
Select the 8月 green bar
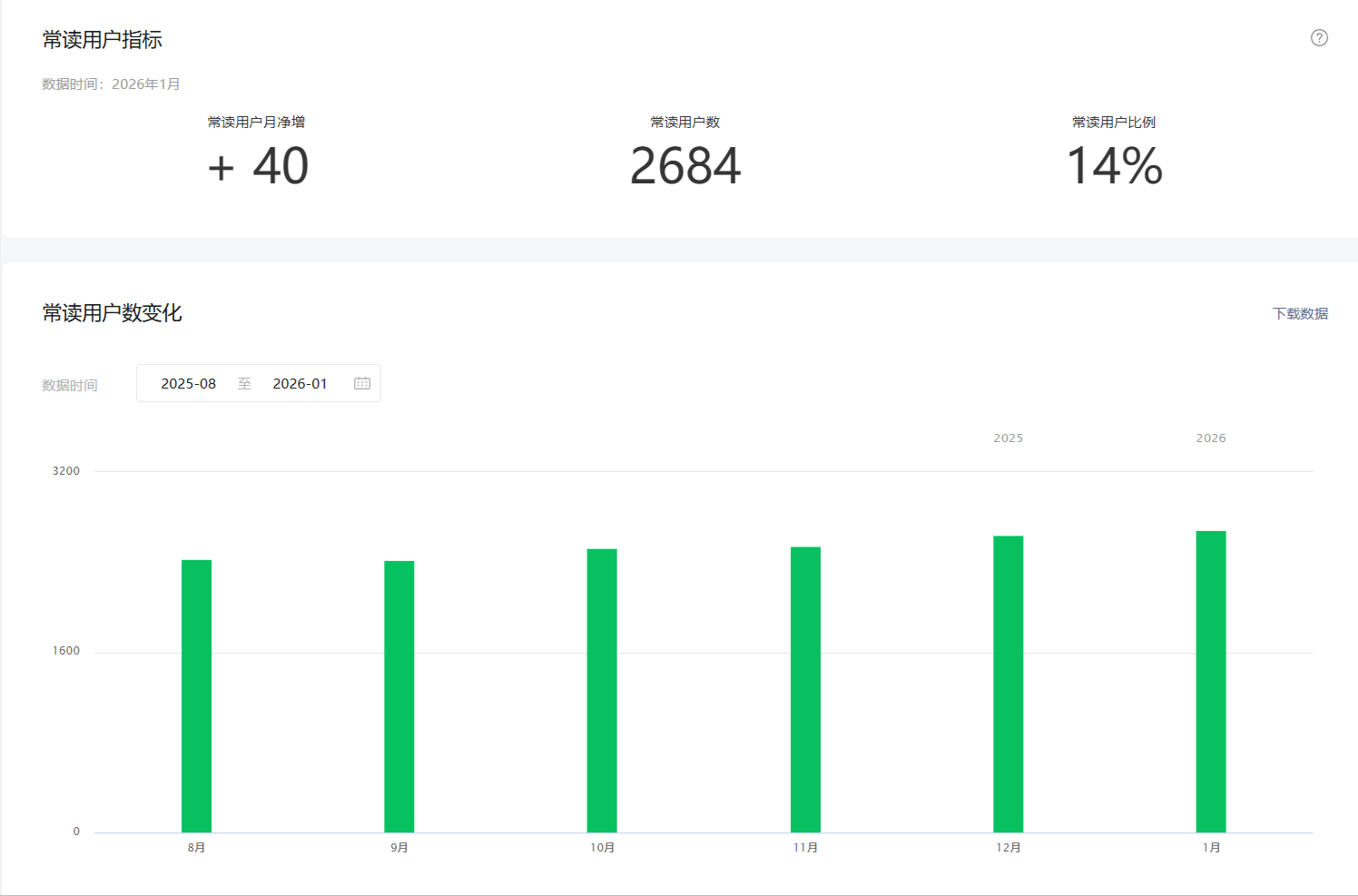196,696
